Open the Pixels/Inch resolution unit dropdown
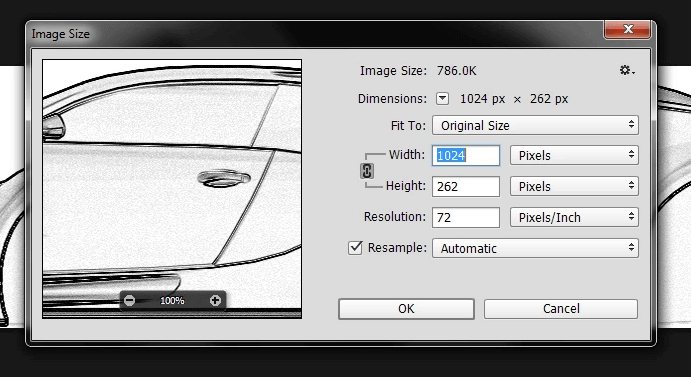This screenshot has width=691, height=377. pos(574,217)
